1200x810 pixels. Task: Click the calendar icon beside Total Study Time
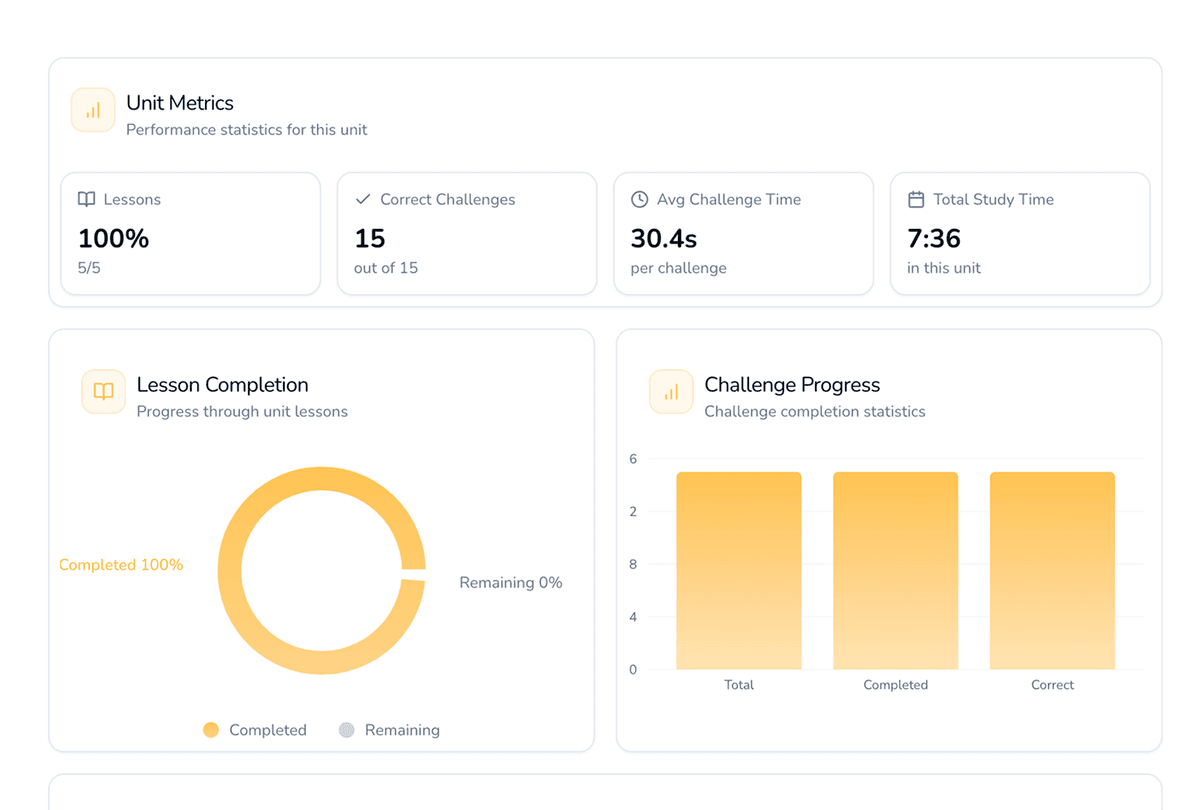point(916,199)
